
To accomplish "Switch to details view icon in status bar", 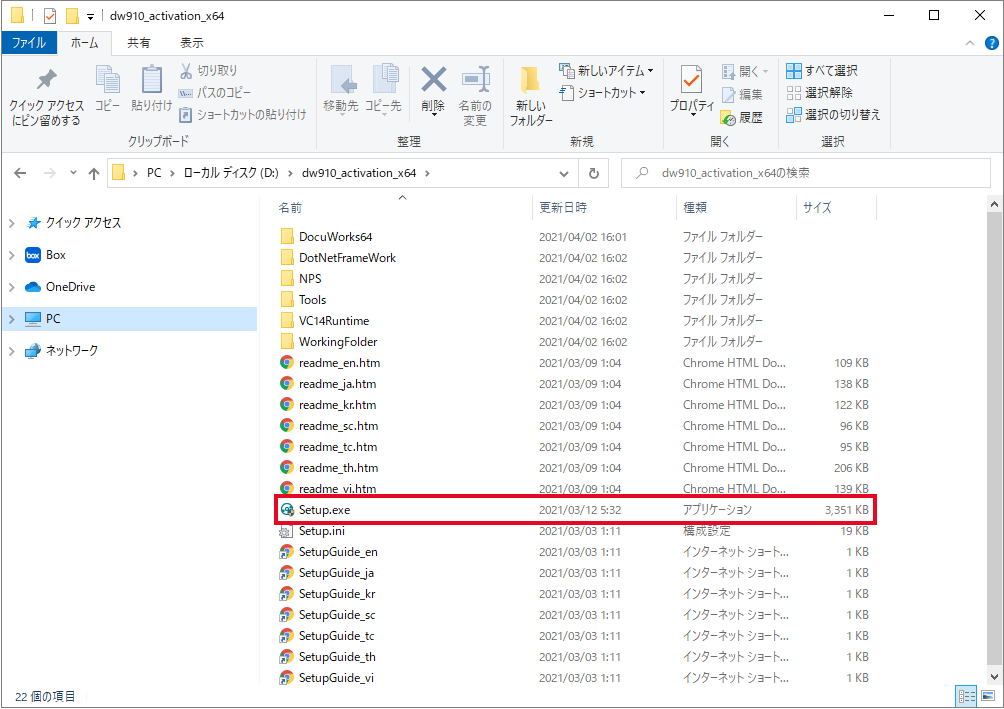I will click(966, 696).
